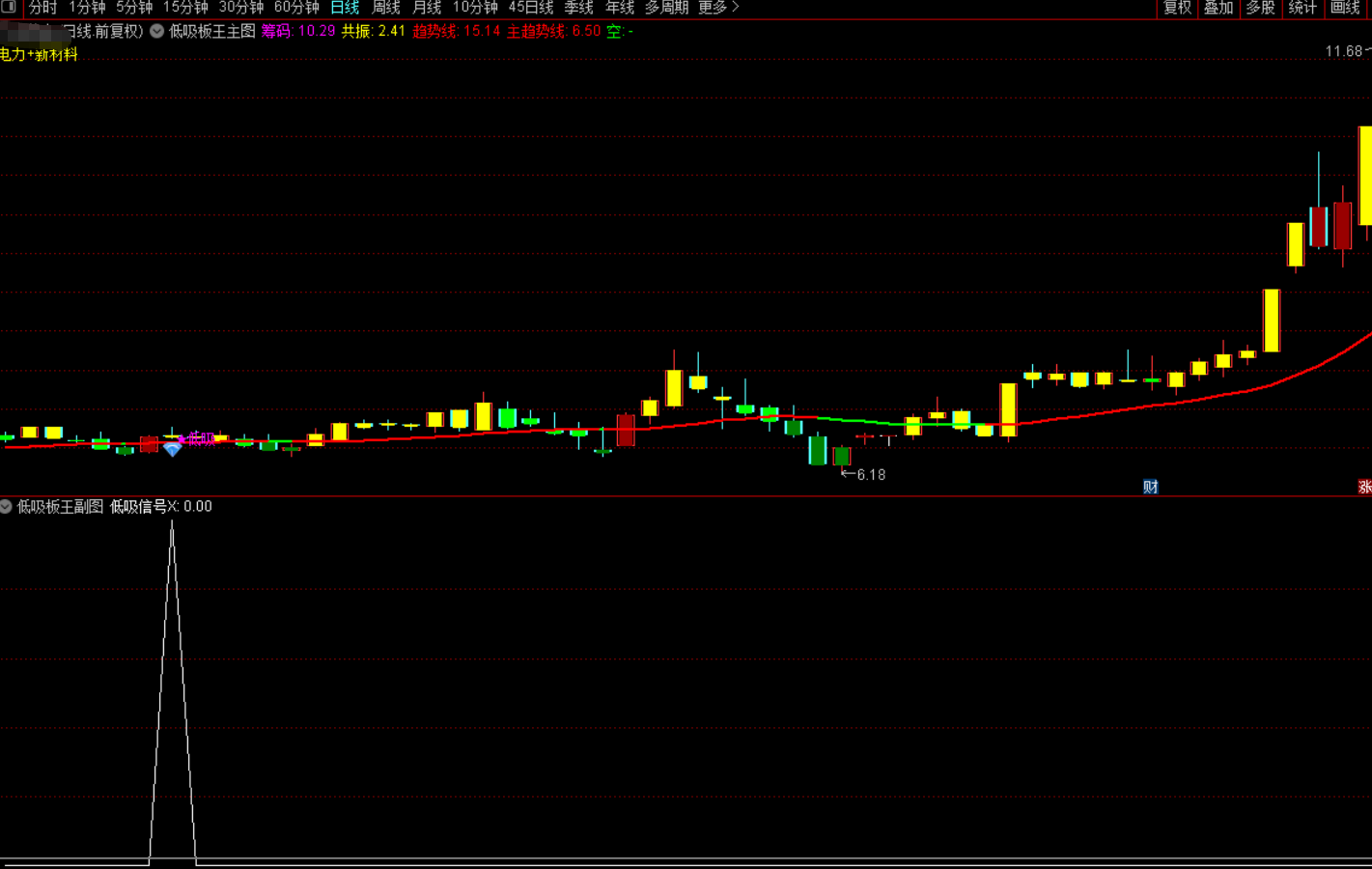
Task: Click the 低吸板王主图 indicator name
Action: pyautogui.click(x=212, y=31)
